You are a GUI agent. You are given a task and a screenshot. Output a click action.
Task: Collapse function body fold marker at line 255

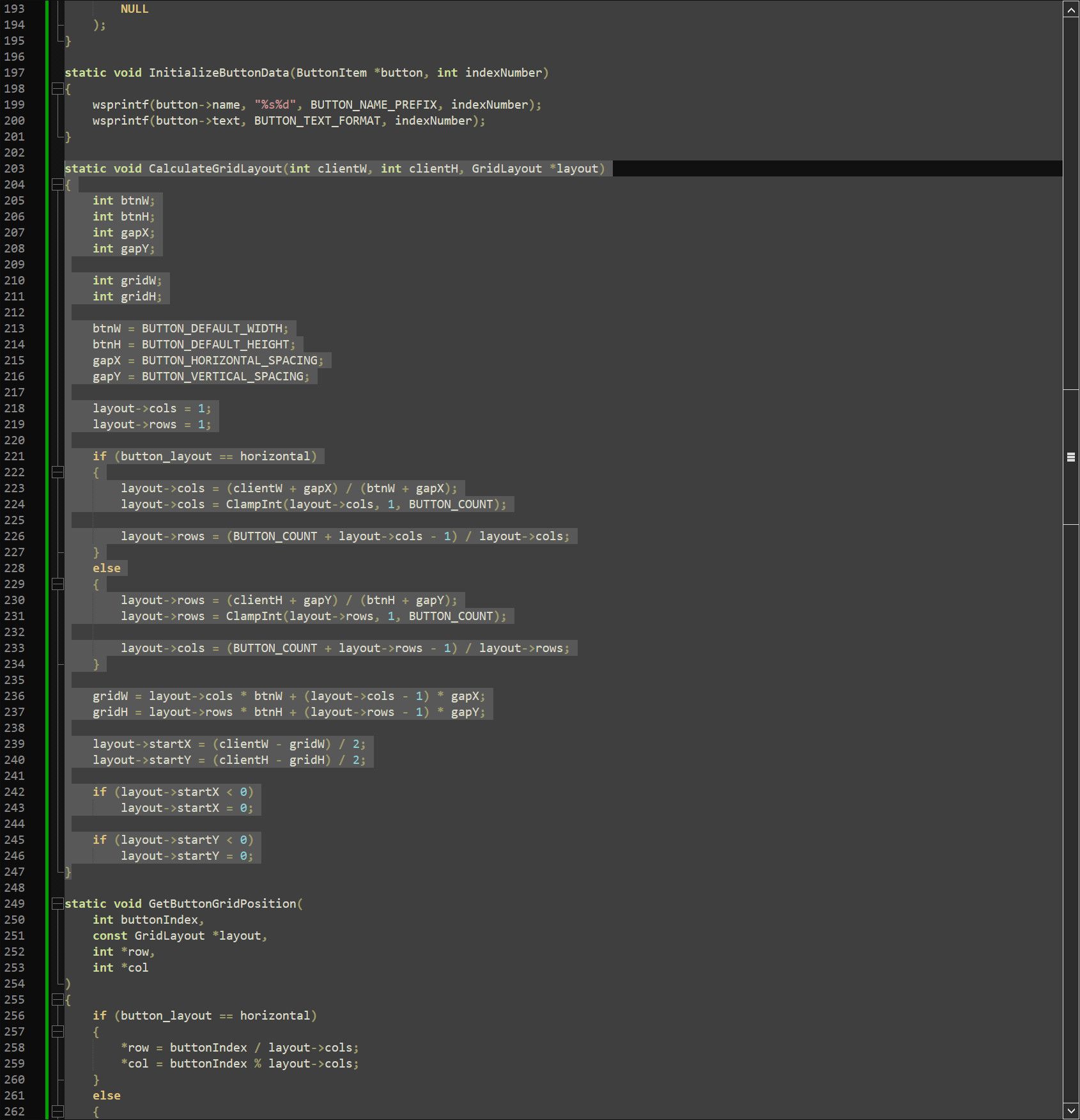tap(58, 1000)
